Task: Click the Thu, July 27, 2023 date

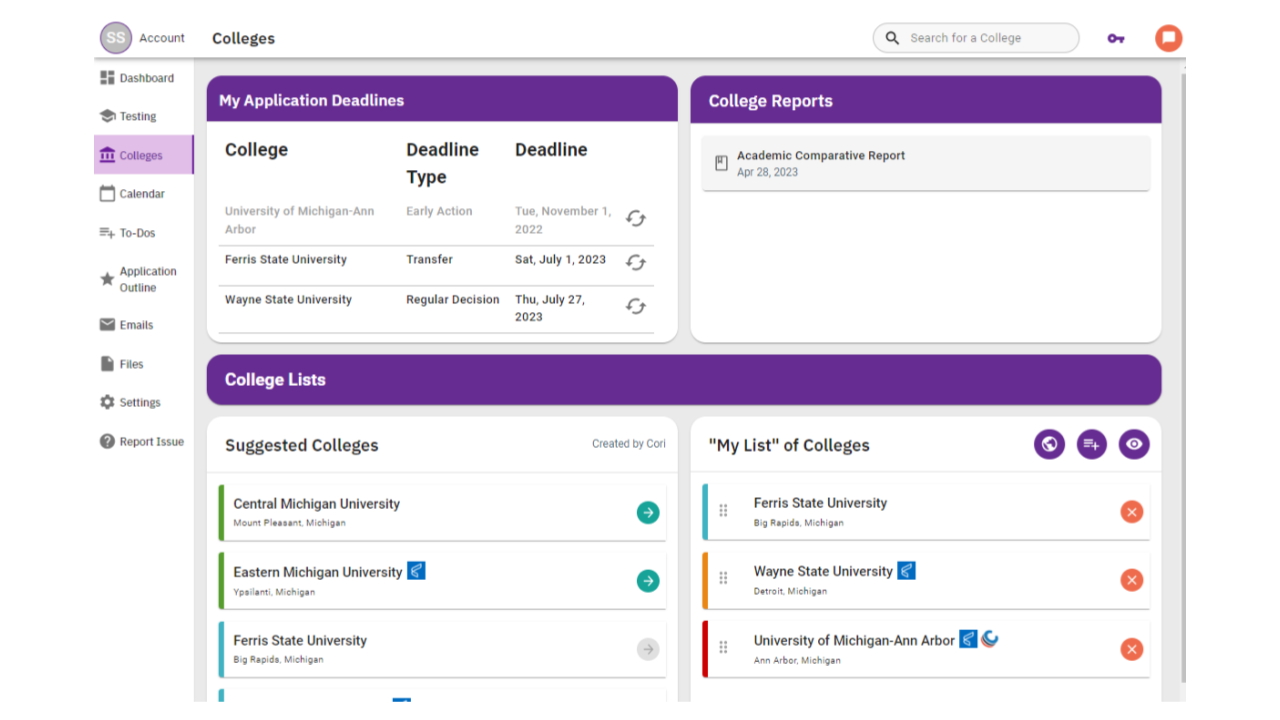Action: pos(550,308)
